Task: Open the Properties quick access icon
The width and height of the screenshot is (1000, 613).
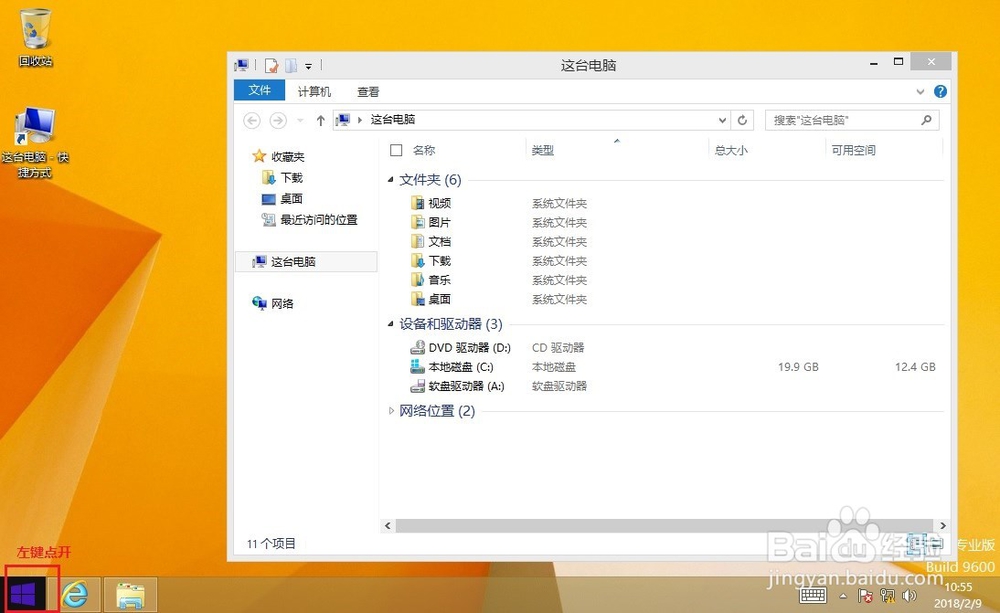Action: point(271,65)
